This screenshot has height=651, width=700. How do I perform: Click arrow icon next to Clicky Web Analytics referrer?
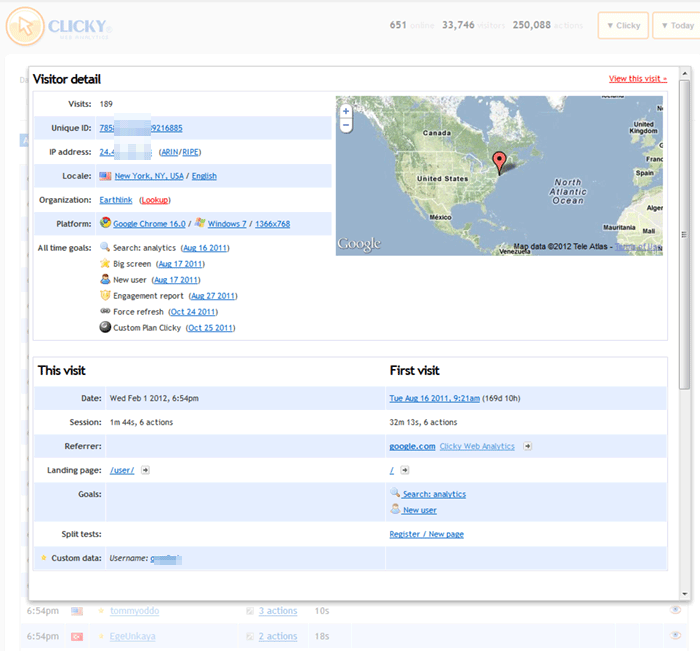point(527,446)
